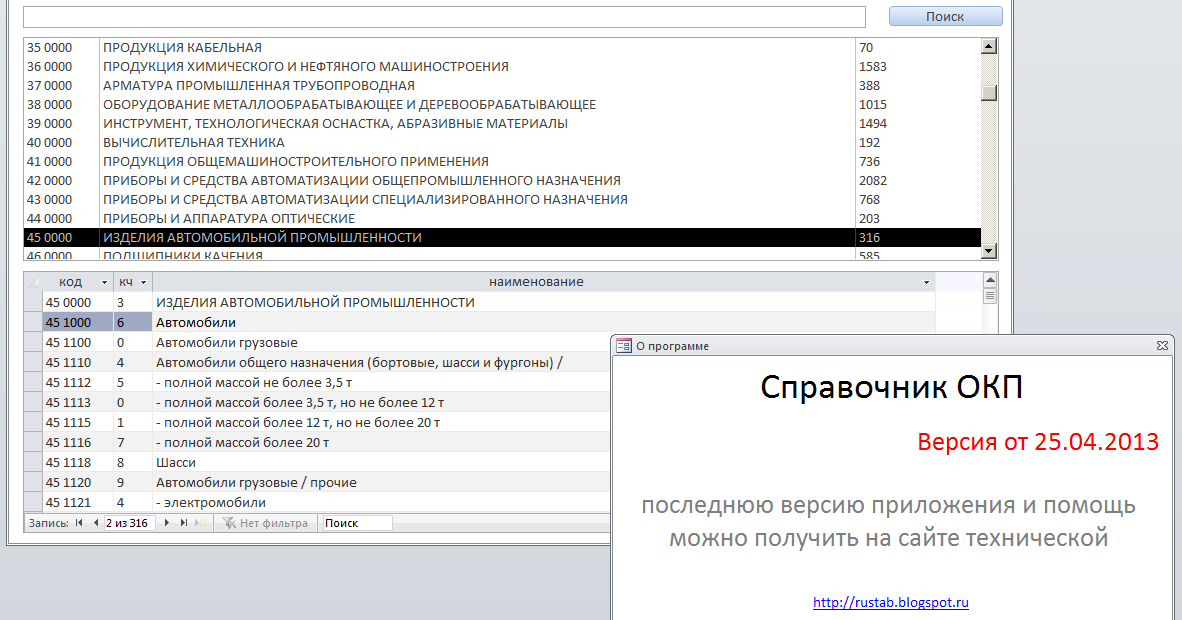Viewport: 1182px width, 620px height.
Task: Select row 'ПРИБОРЫ И СРЕДСТВА АВТОМАТИЗАЦИИ СПЕЦИАЛИЗИРОВАННОГО НАЗНАЧЕНИЯ'
Action: 502,199
